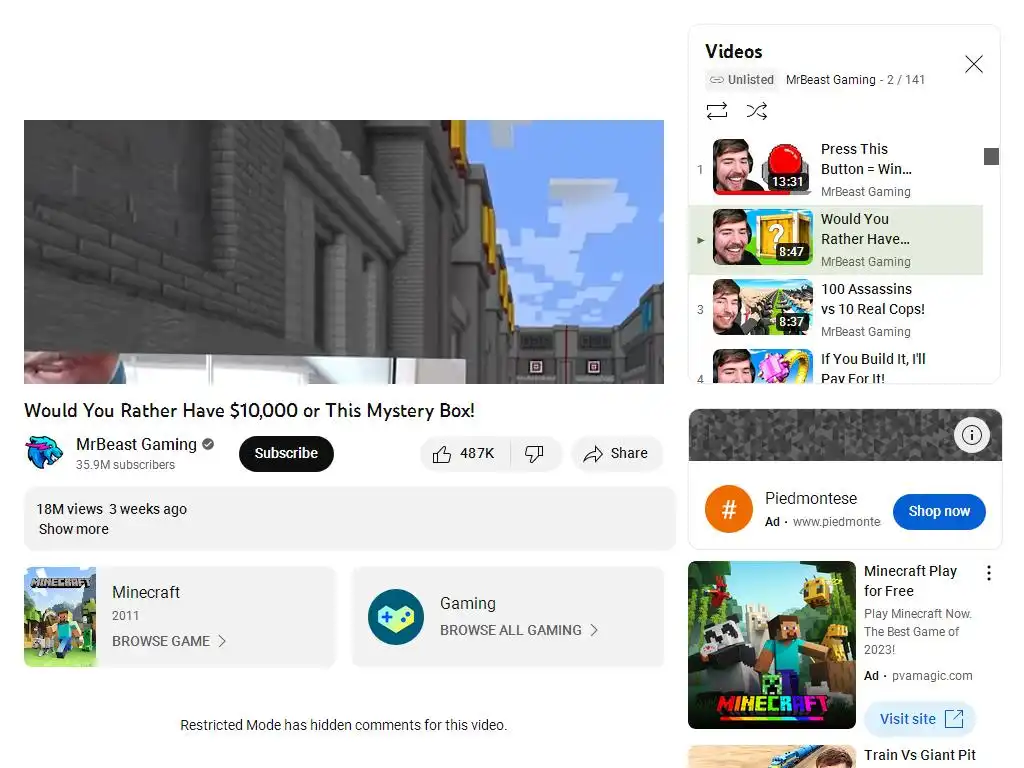Image resolution: width=1024 pixels, height=768 pixels.
Task: Click 'Minecraft Play for Free' ad title
Action: pos(910,581)
